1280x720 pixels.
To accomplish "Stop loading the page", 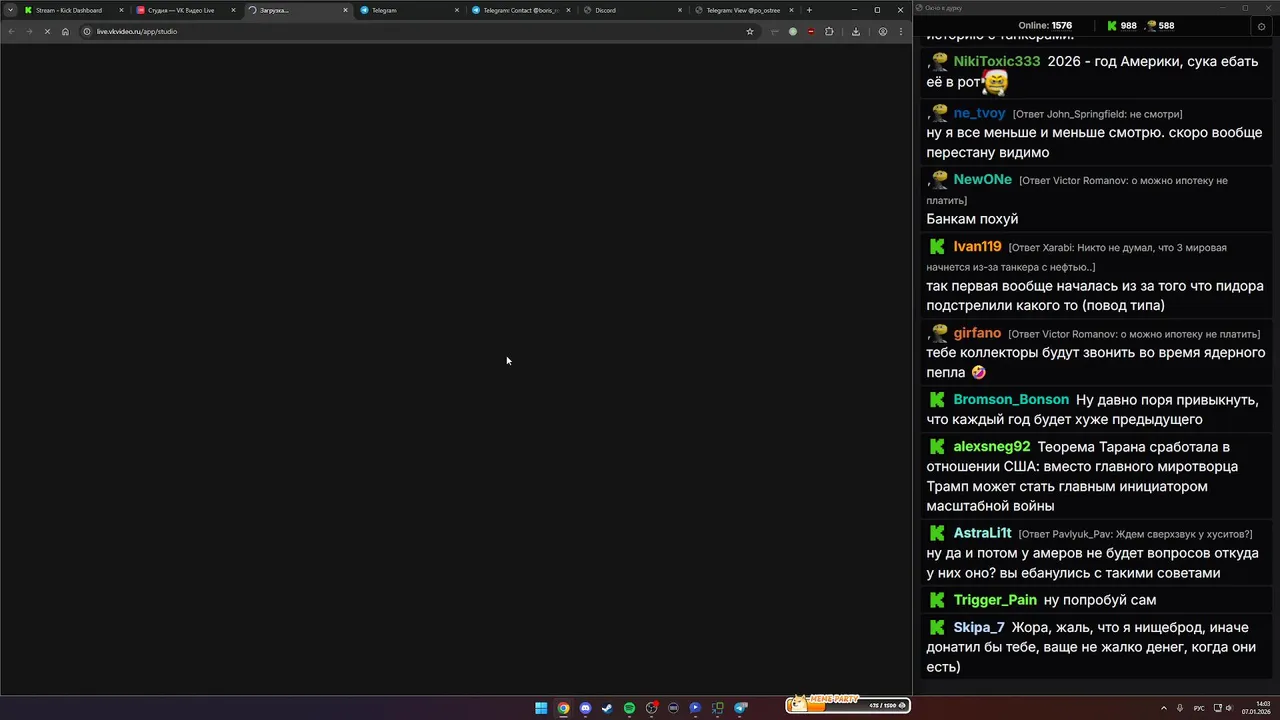I will pyautogui.click(x=47, y=31).
